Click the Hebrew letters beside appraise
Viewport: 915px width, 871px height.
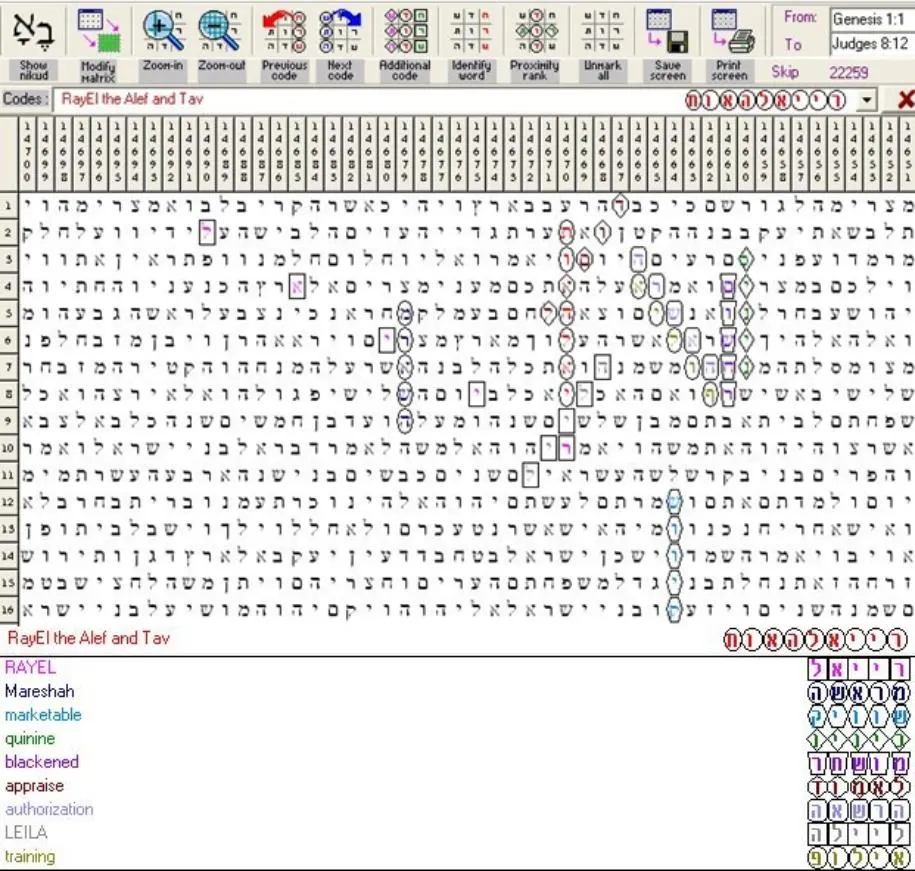tap(858, 787)
